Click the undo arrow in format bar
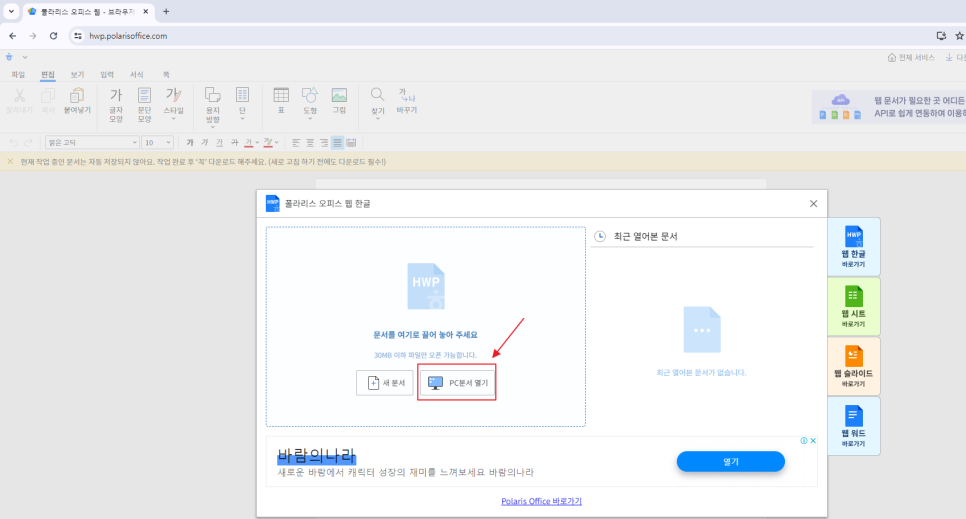966x519 pixels. tap(14, 142)
